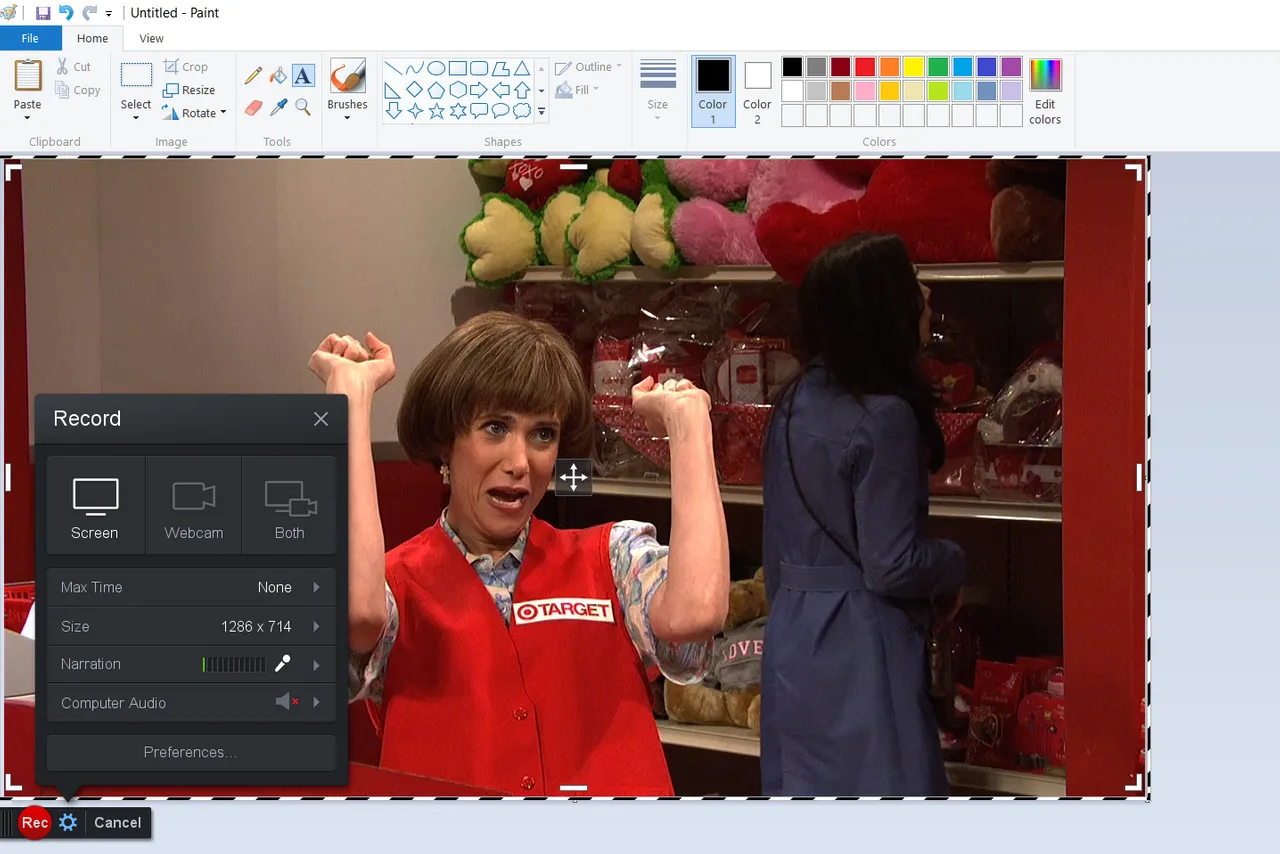Activate Color 2 selector
The image size is (1280, 854).
click(x=757, y=91)
